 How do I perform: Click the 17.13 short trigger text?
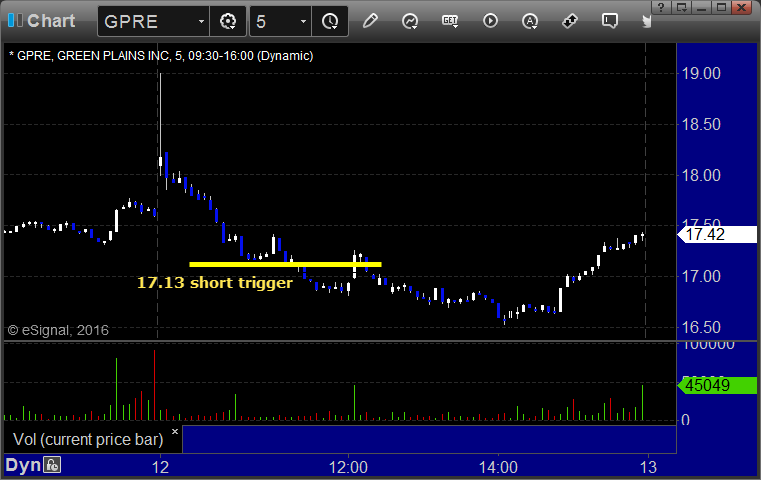pos(215,282)
